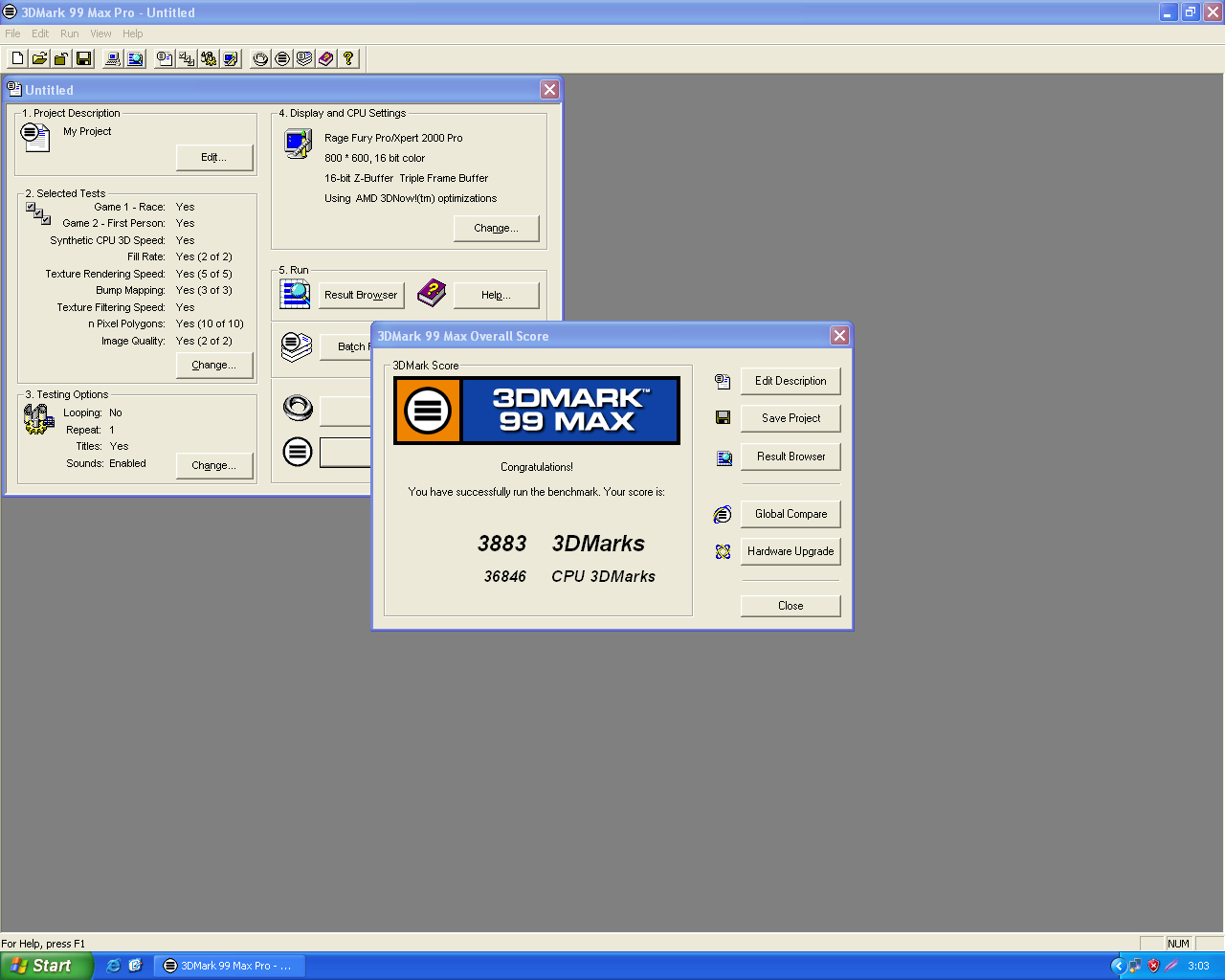Open the Windows Start menu
Image resolution: width=1225 pixels, height=980 pixels.
46,966
